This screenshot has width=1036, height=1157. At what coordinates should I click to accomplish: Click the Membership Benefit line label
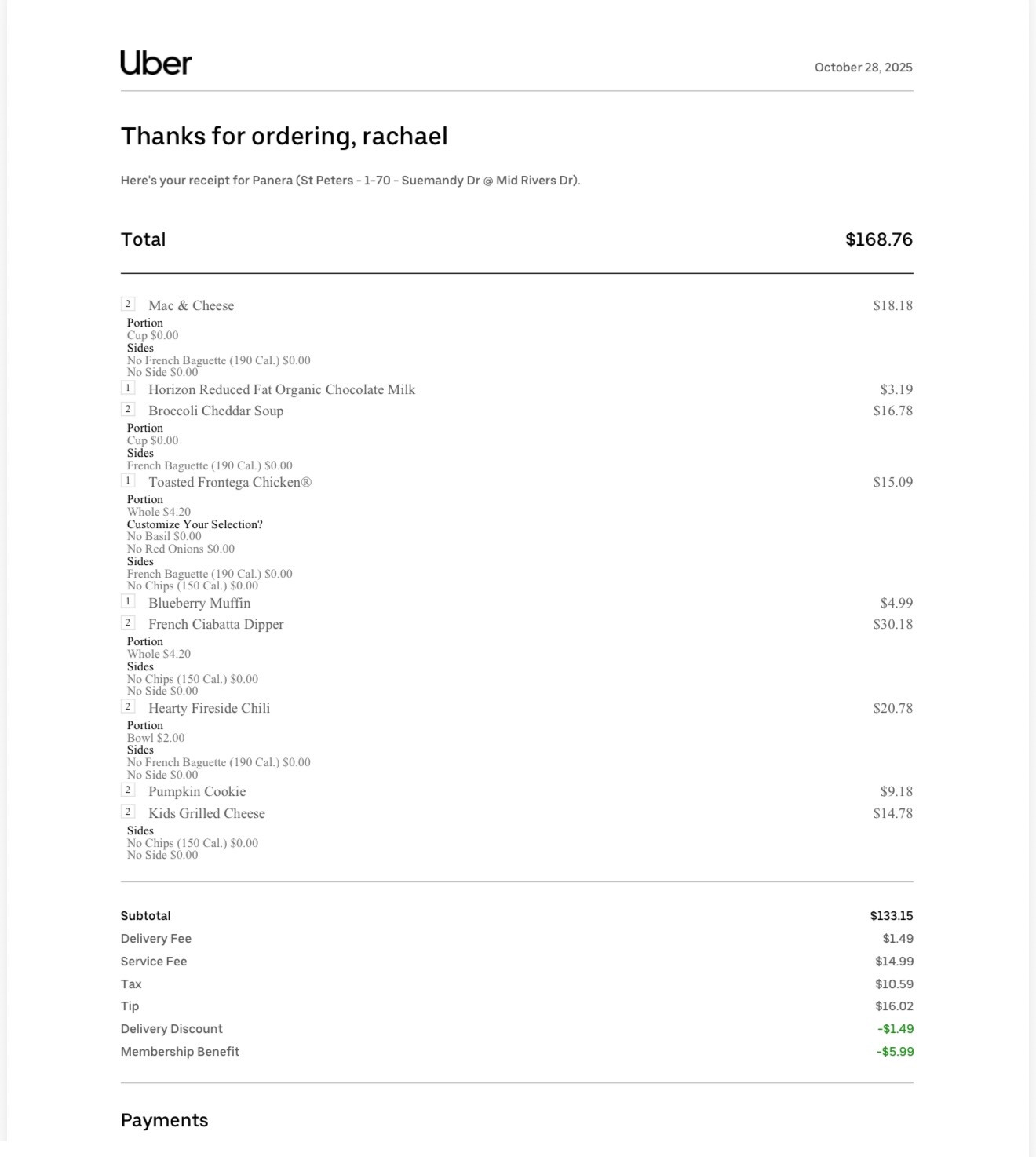point(180,1052)
